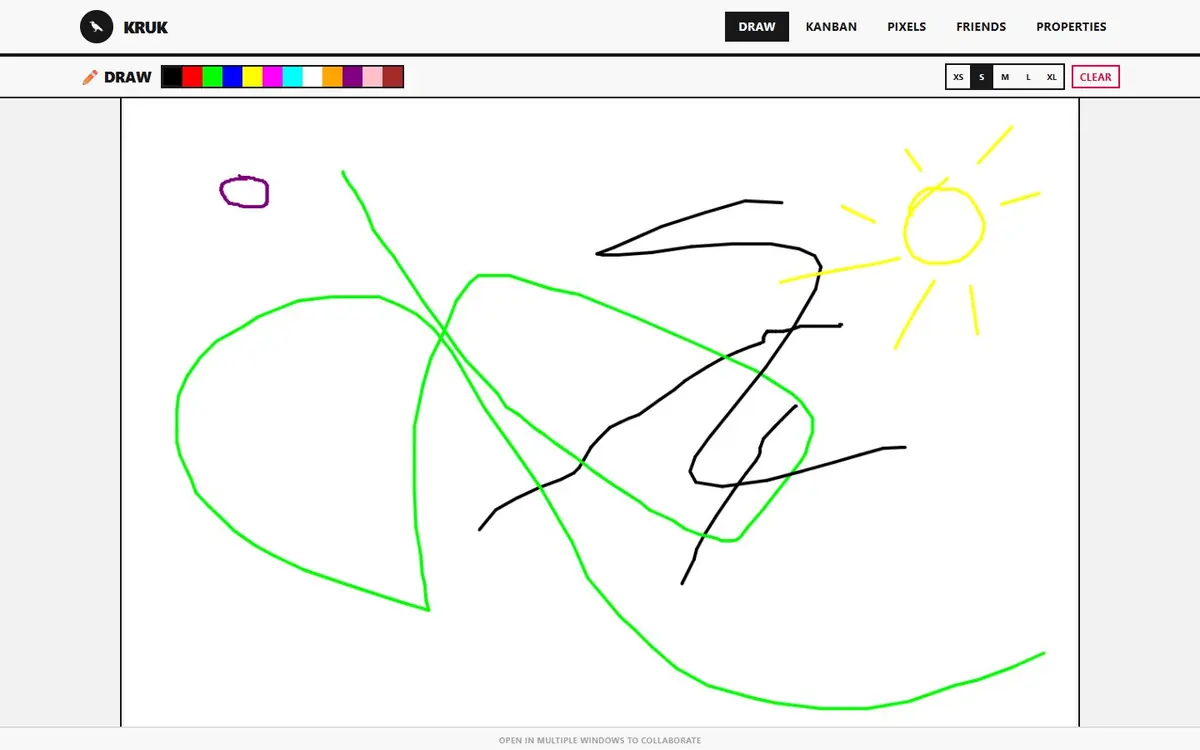1200x750 pixels.
Task: Pick the orange color swatch
Action: click(x=332, y=77)
